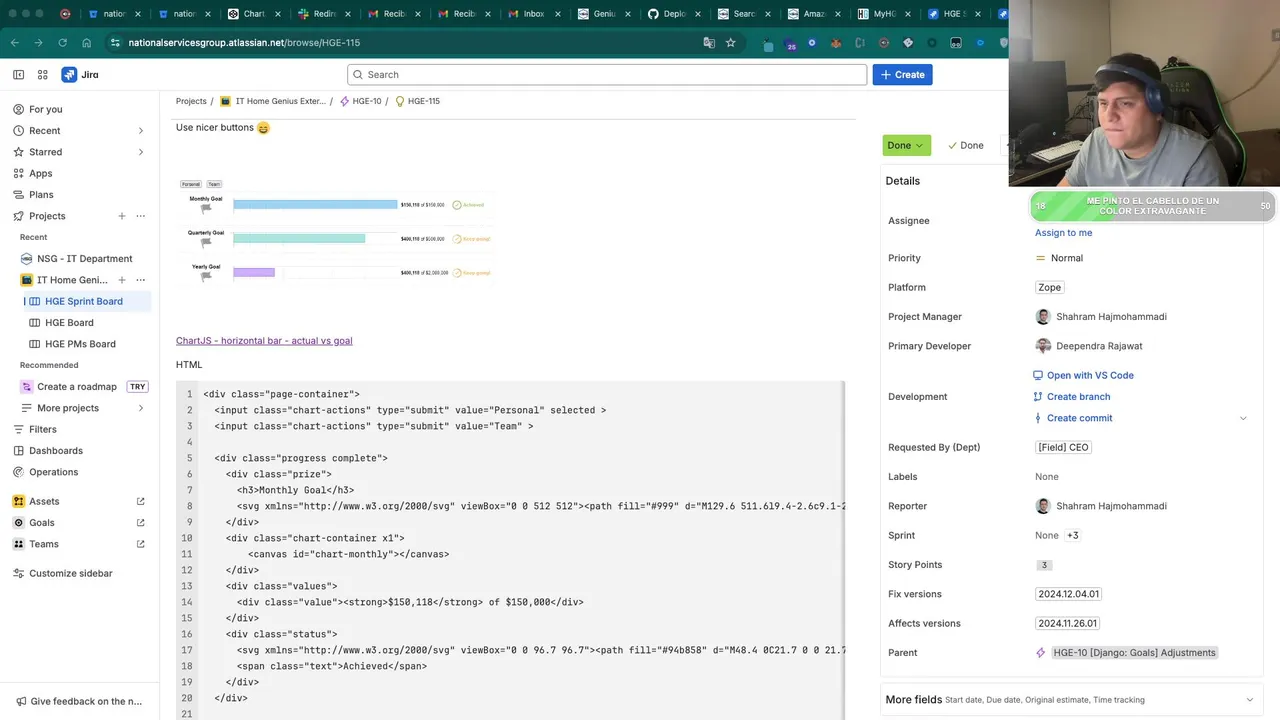Open NSG - IT Department project
1280x720 pixels.
tap(84, 259)
